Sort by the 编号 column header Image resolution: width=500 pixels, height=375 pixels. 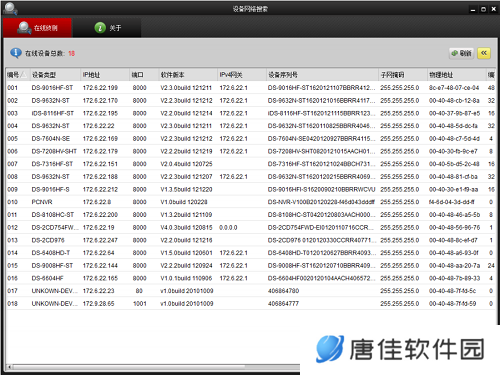click(x=17, y=75)
